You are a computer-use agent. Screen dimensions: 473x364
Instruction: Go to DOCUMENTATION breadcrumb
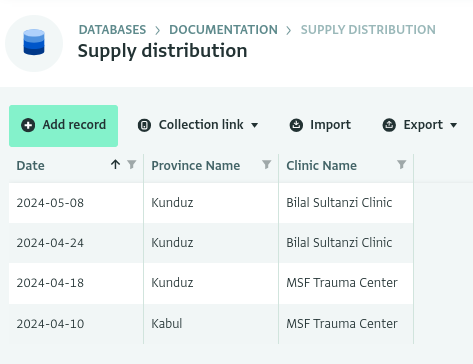[223, 30]
